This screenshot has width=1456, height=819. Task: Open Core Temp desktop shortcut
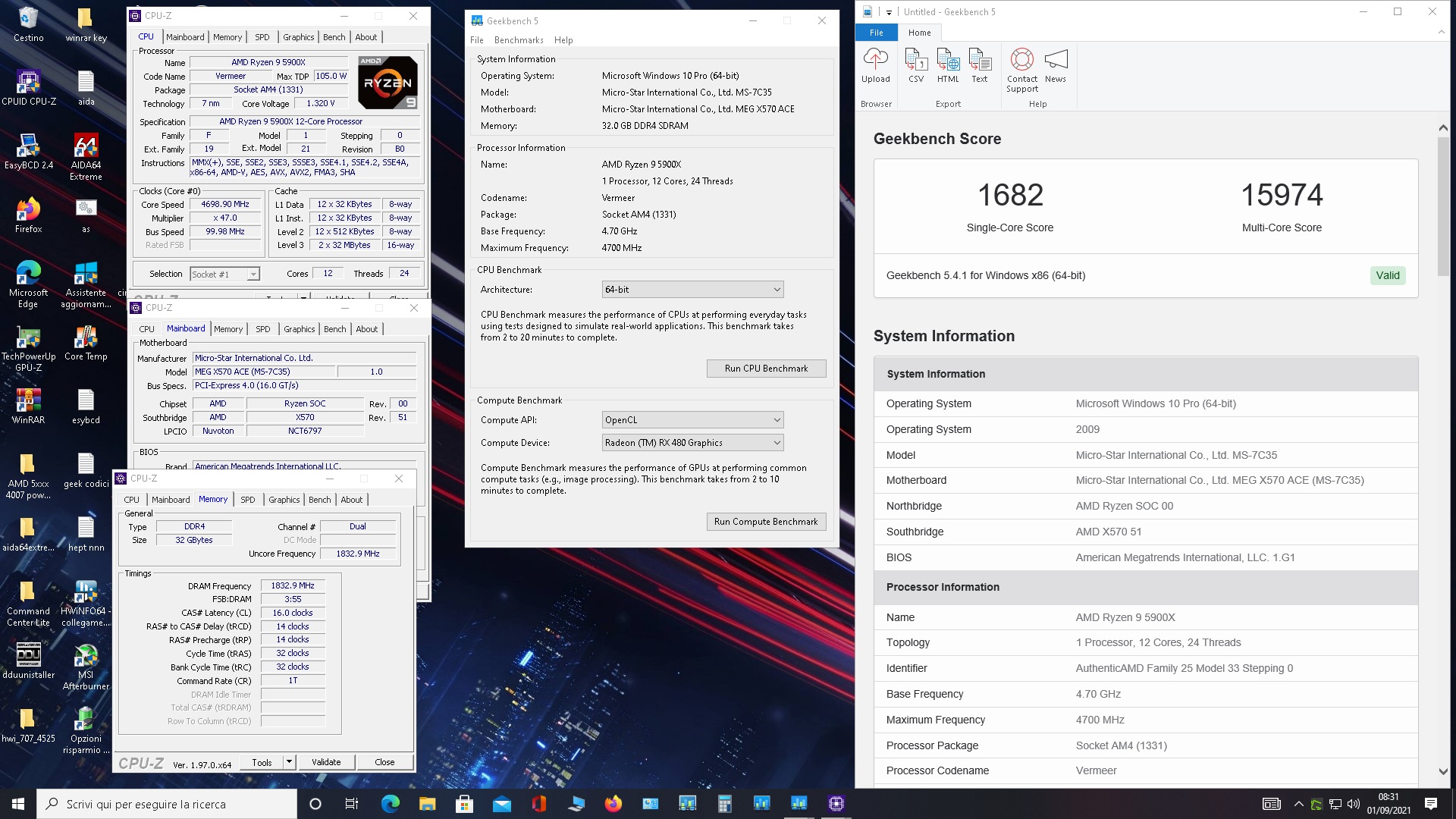click(86, 343)
